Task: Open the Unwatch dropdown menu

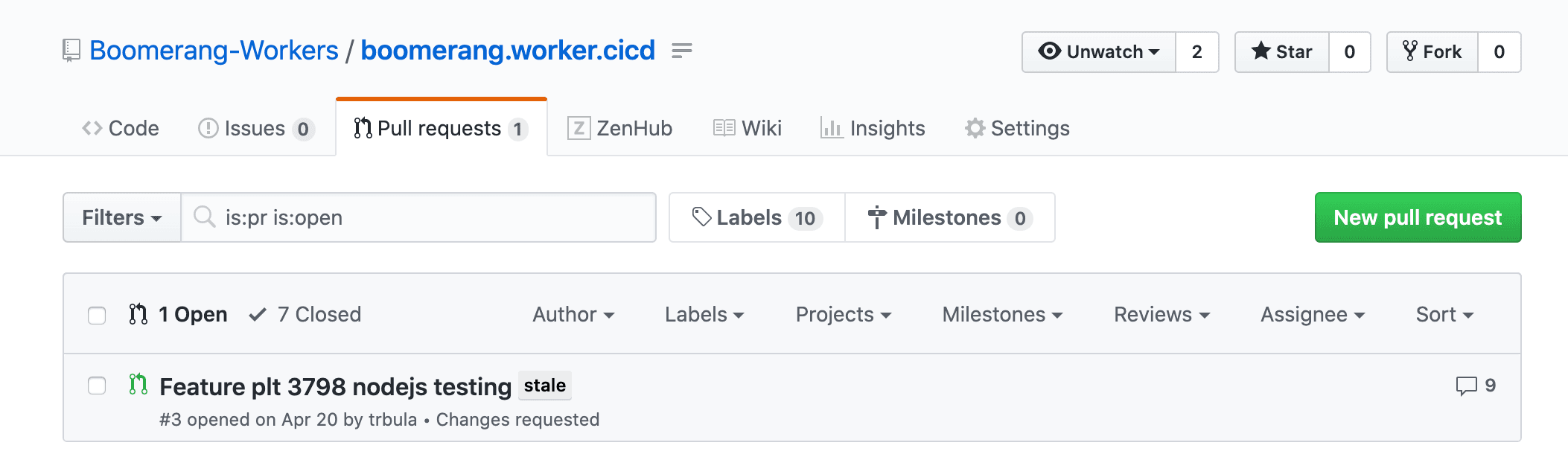Action: [x=1099, y=52]
